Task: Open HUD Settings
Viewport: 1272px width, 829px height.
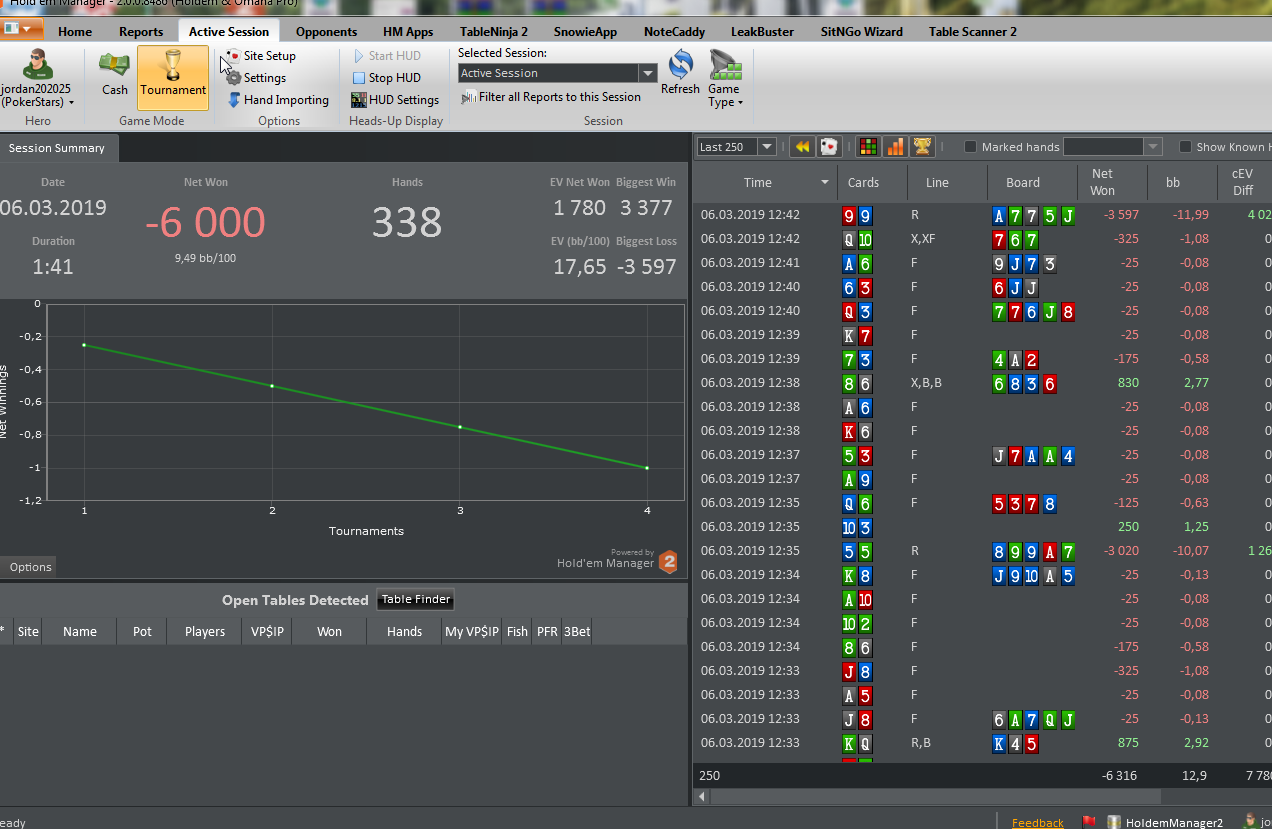Action: click(x=396, y=100)
